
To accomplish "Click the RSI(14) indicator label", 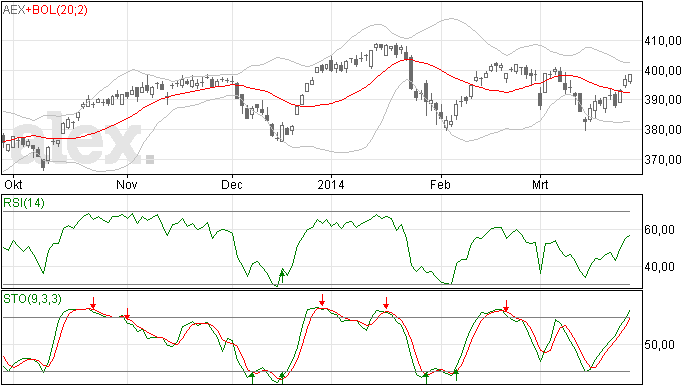I will 24,203.
